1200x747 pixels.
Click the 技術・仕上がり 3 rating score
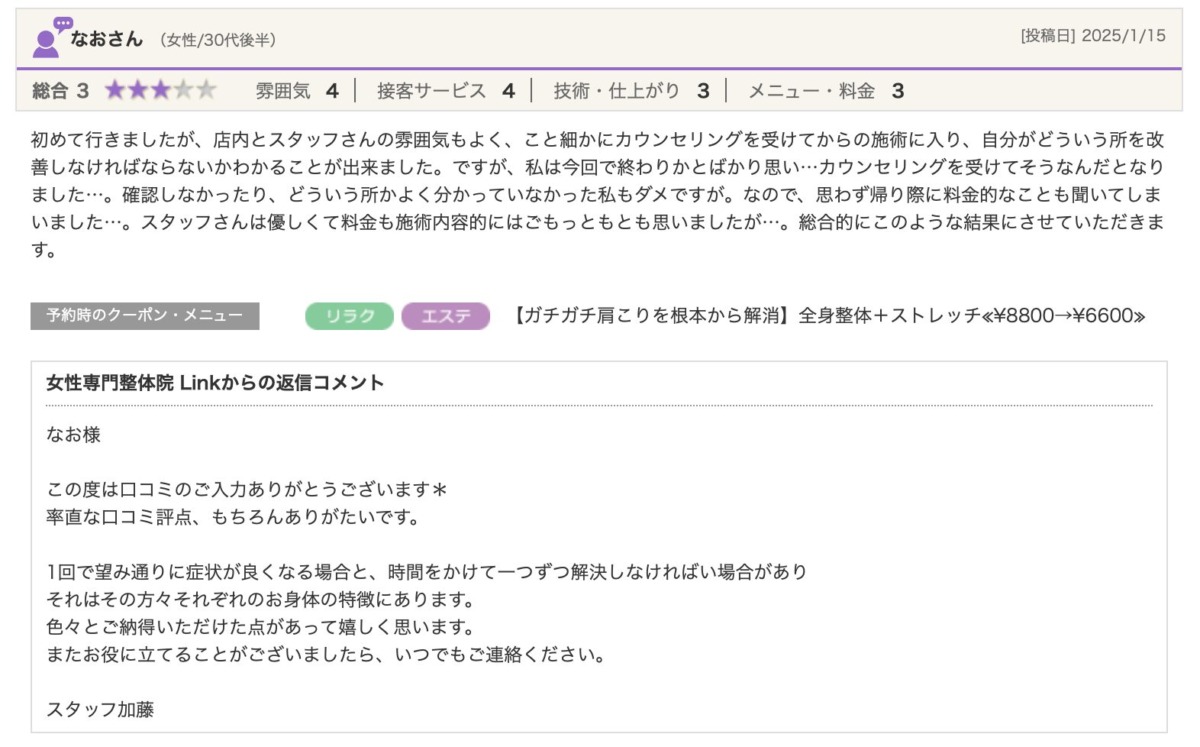point(631,91)
